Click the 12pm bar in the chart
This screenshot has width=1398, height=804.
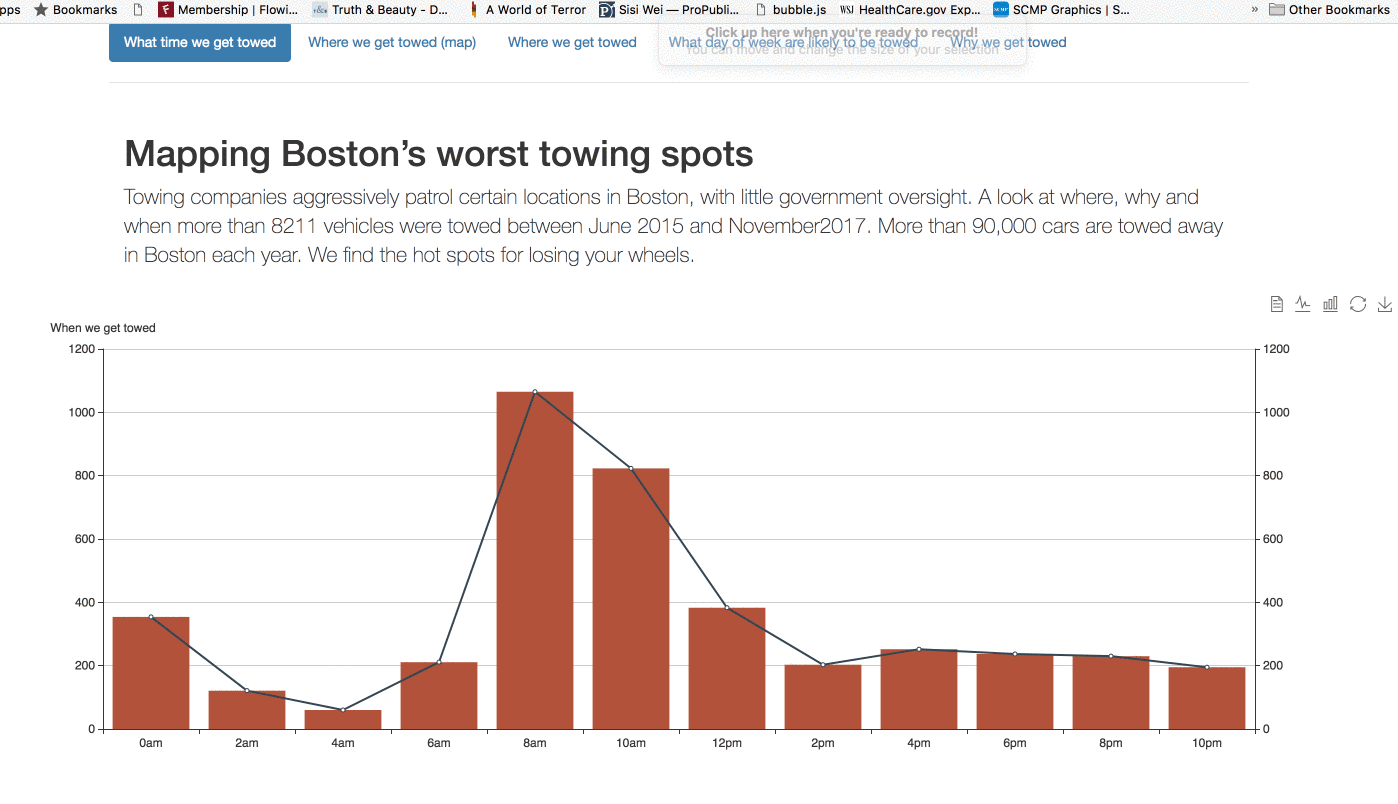[x=727, y=668]
